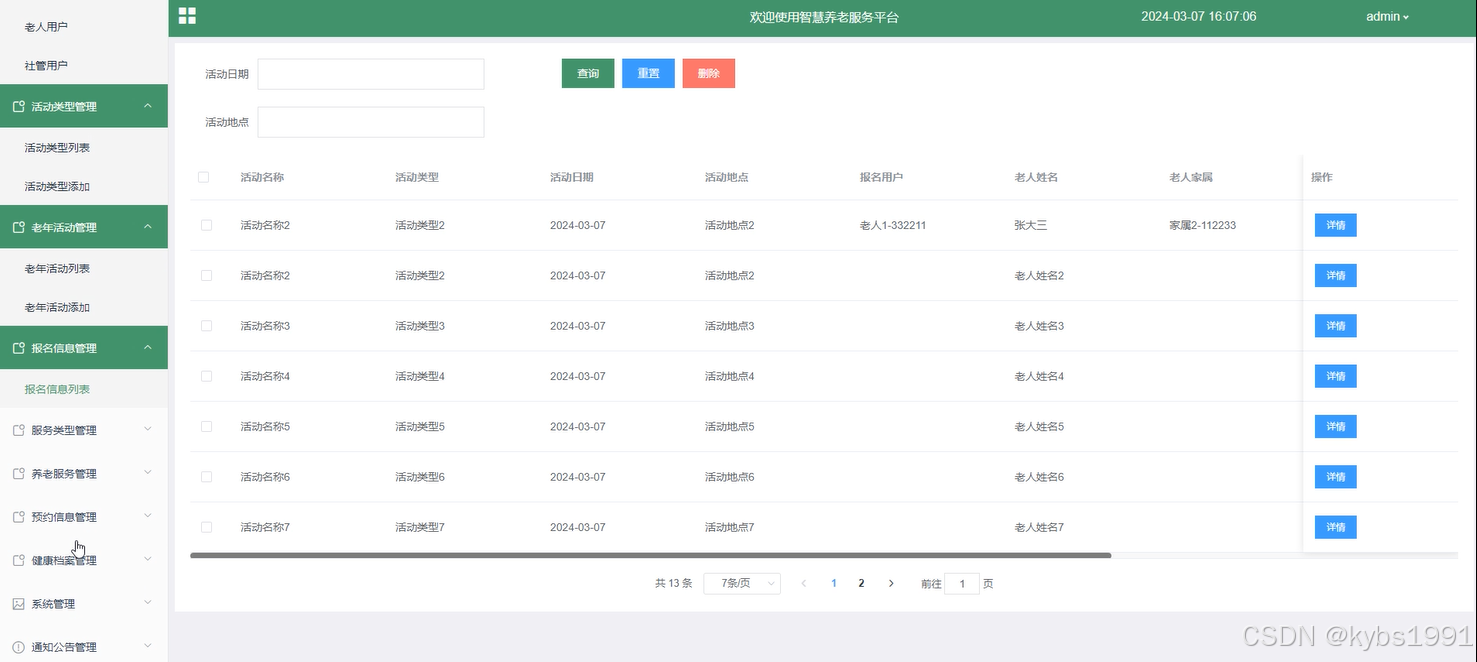Click the 老人姓名 column header

tap(1036, 177)
